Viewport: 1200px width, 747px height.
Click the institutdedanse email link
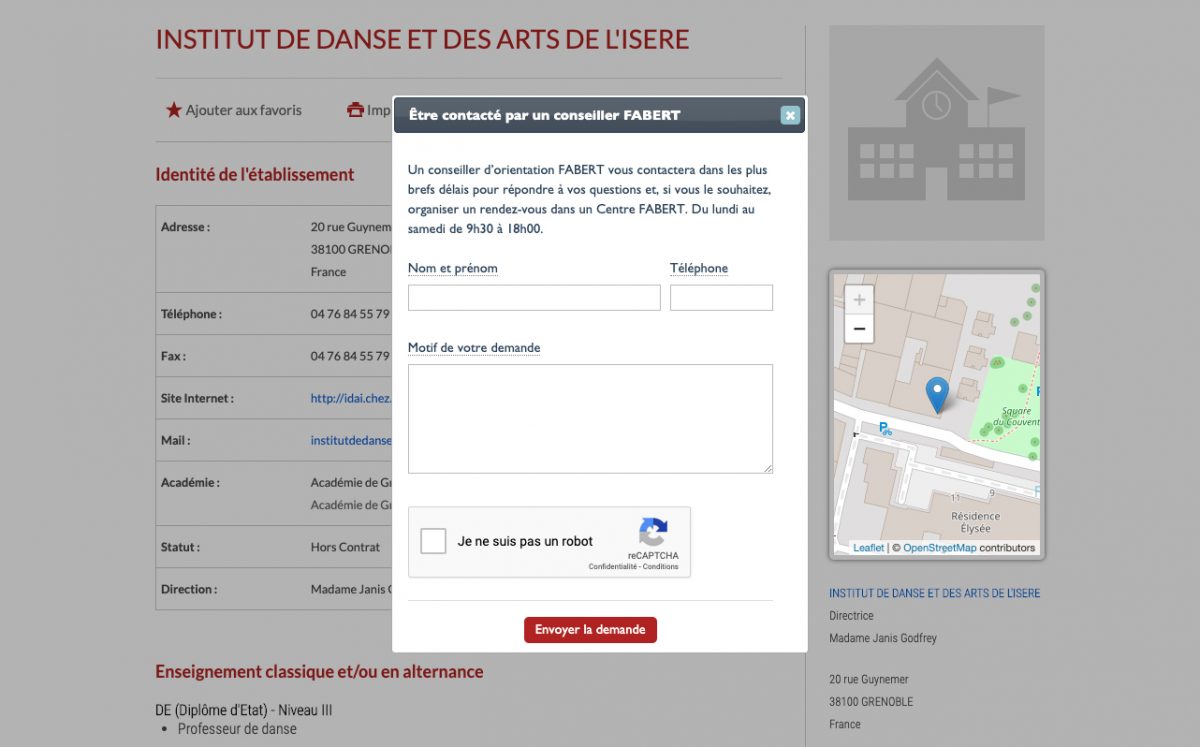coord(351,440)
